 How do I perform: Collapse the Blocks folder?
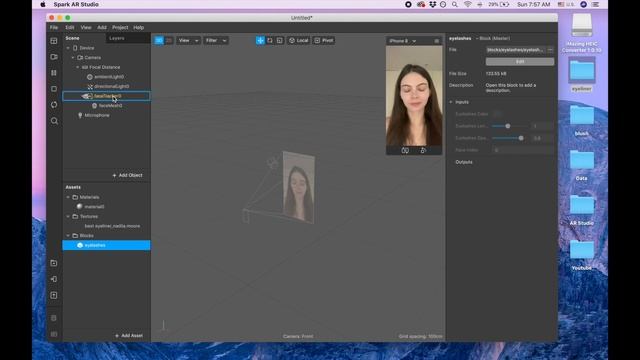68,236
